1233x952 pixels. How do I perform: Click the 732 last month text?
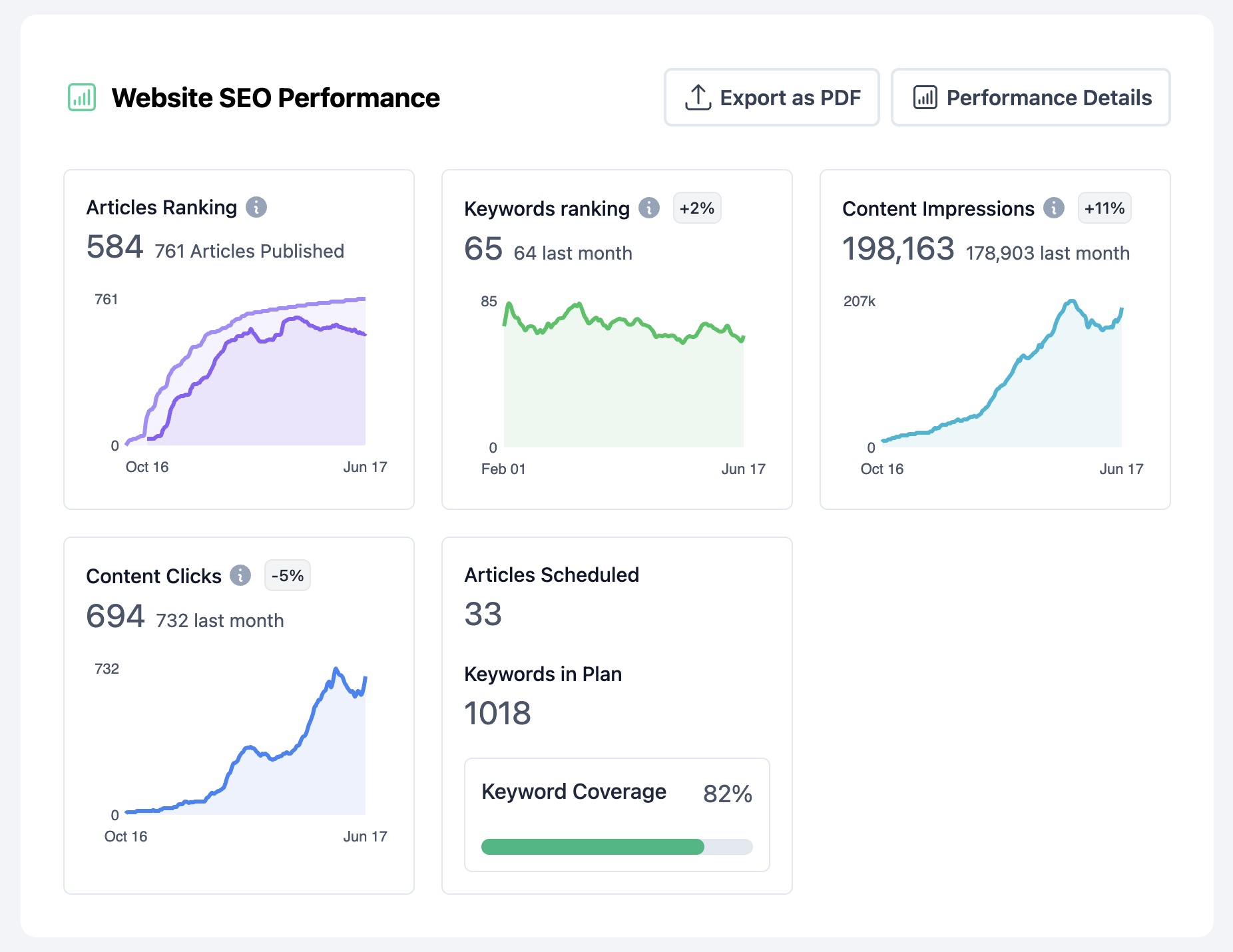click(220, 620)
